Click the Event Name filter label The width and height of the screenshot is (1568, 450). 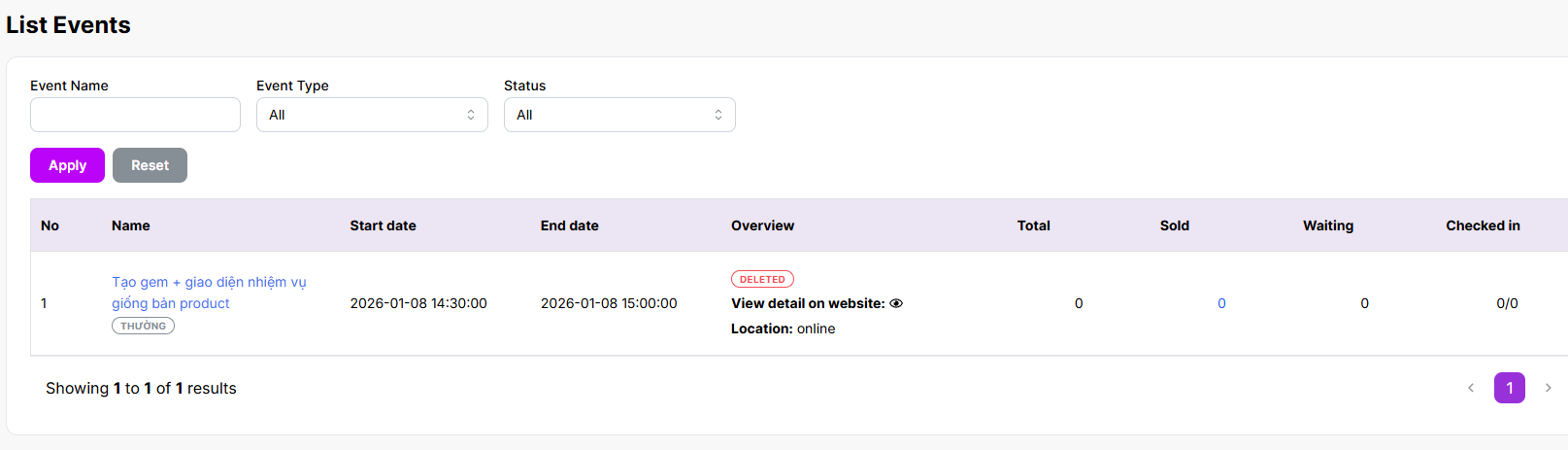coord(69,86)
